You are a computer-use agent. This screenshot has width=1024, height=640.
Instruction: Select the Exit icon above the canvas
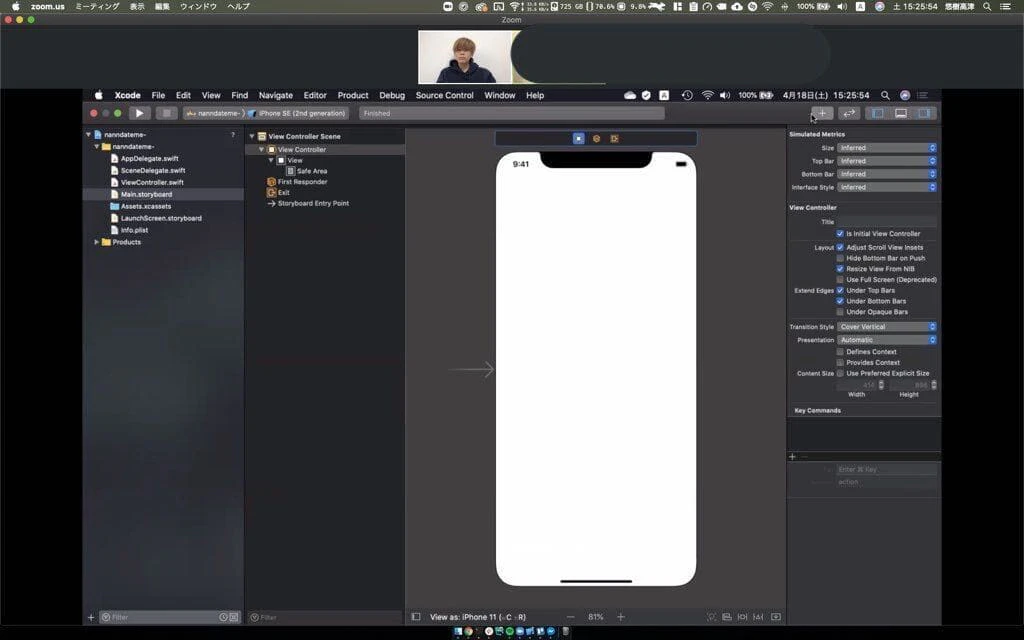coord(615,138)
